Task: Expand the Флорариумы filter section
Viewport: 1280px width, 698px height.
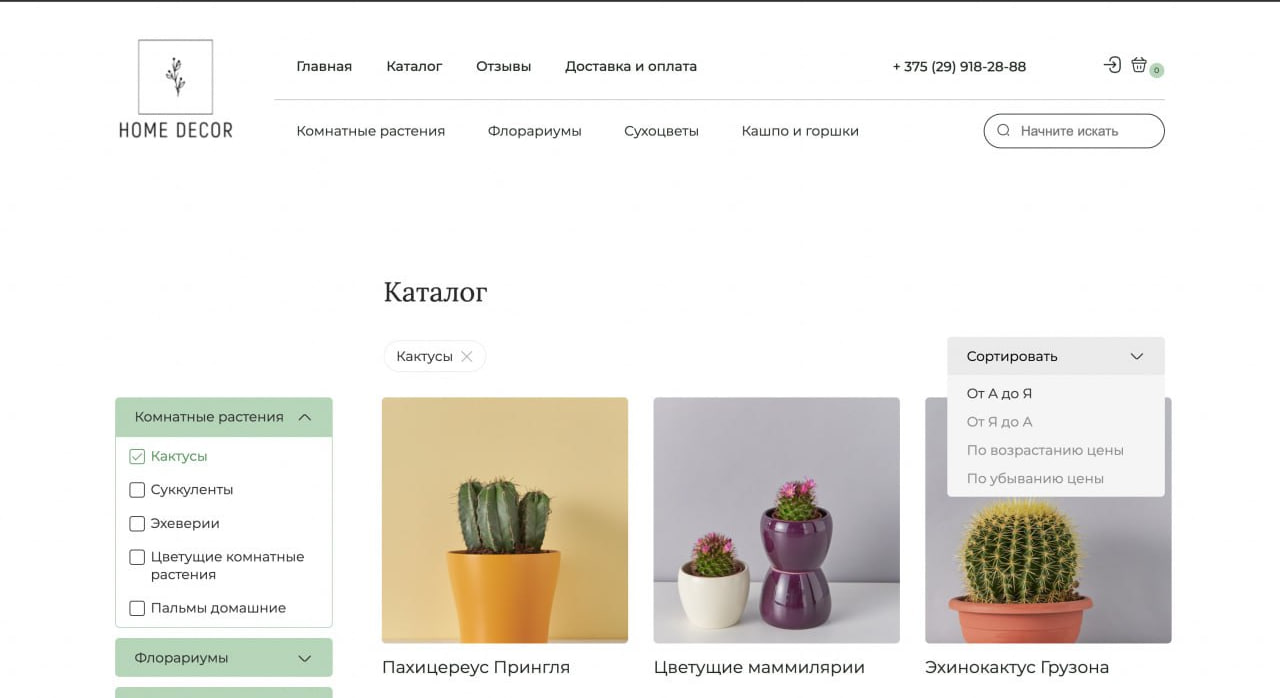Action: coord(224,658)
